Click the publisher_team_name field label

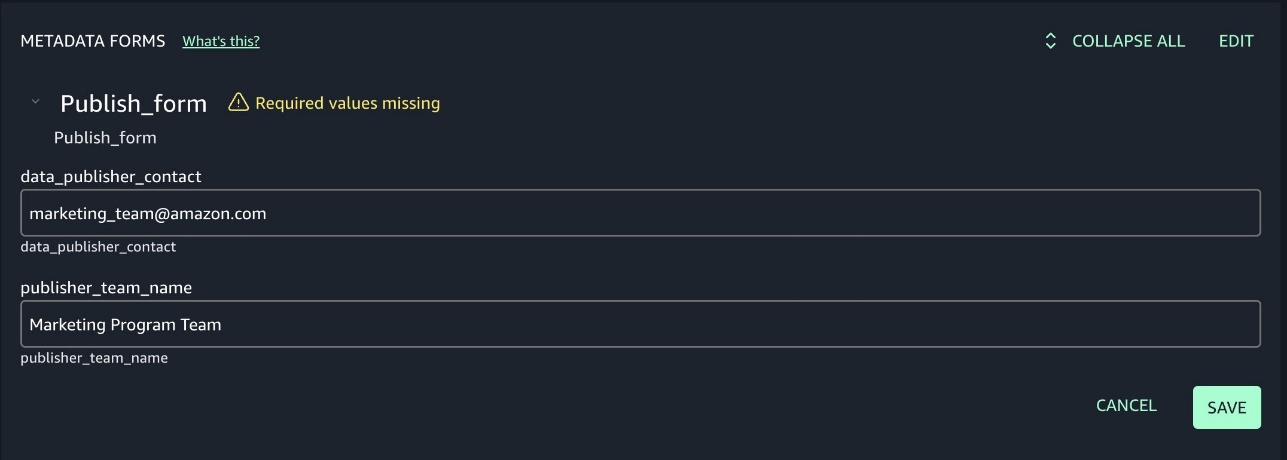click(x=106, y=287)
